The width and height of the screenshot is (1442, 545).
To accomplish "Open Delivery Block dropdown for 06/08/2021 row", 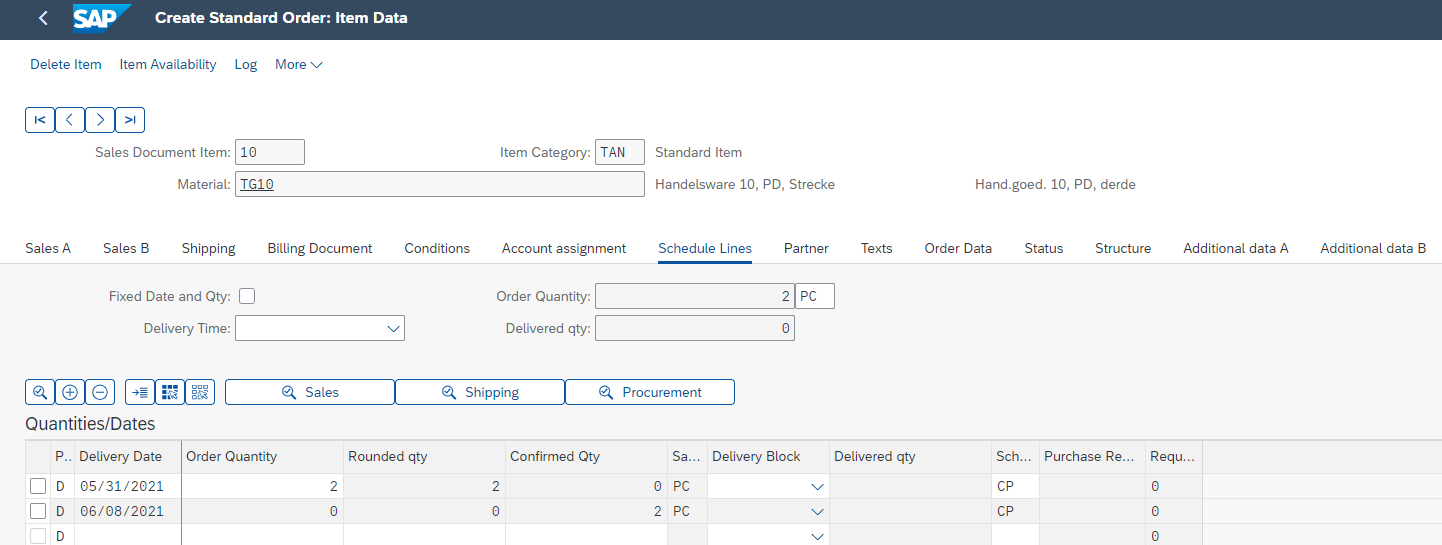I will 817,511.
